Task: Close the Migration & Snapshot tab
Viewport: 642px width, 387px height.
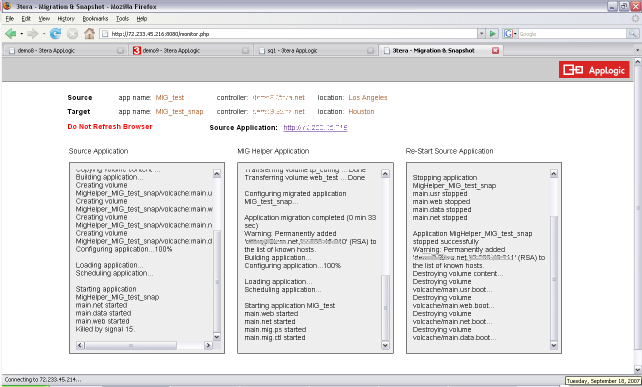Action: coord(495,50)
